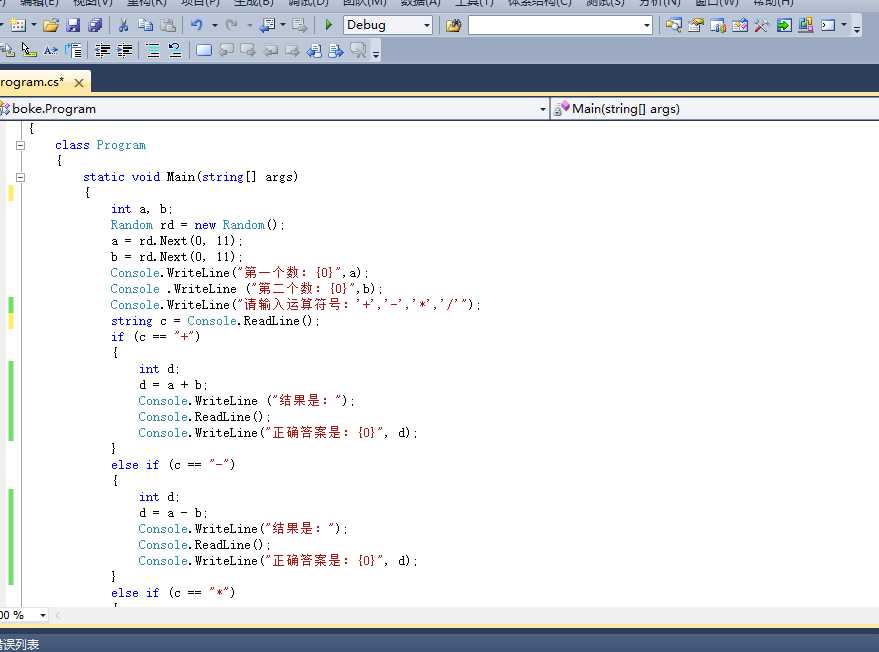
Task: Open the 错误列表 error list panel tab
Action: click(20, 644)
